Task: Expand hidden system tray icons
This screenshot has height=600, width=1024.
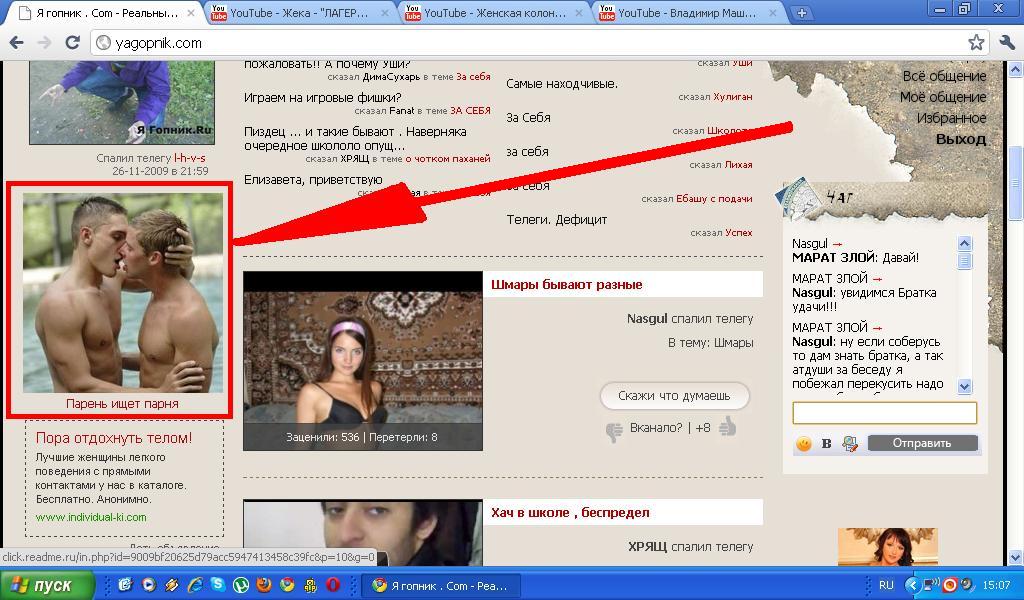Action: [x=912, y=585]
